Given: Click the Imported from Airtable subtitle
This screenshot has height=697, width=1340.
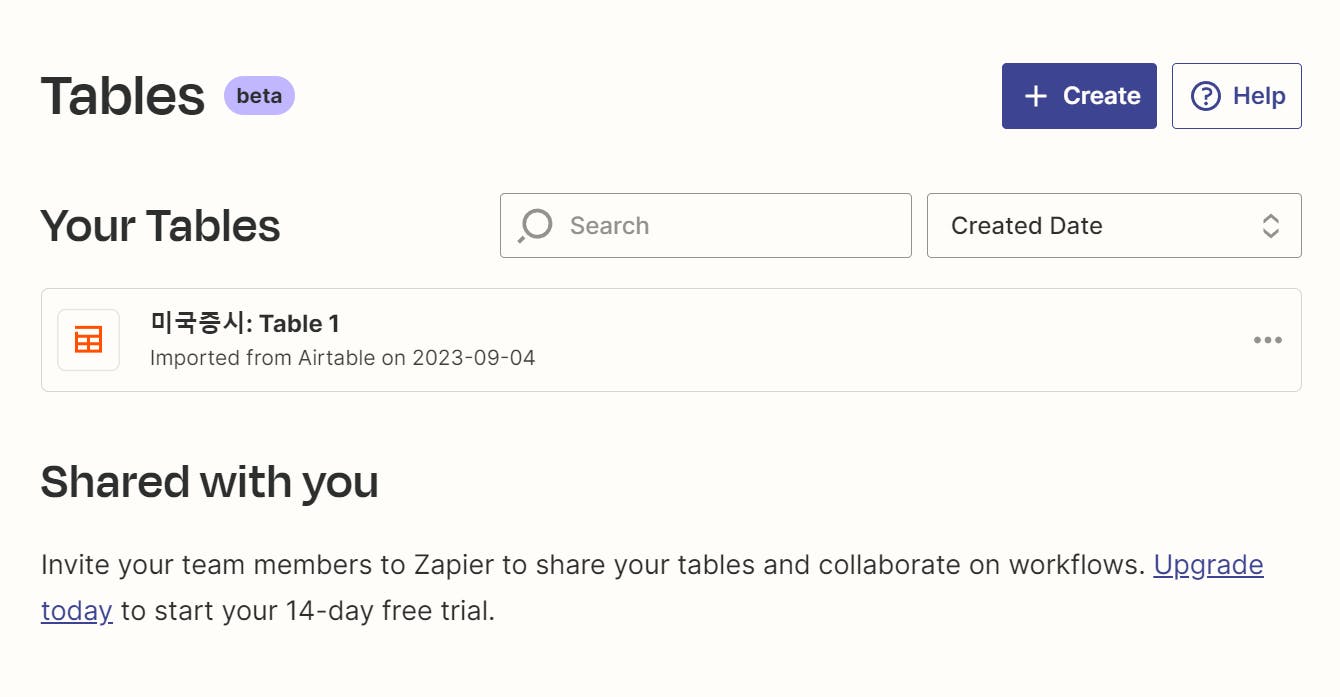Looking at the screenshot, I should [342, 357].
